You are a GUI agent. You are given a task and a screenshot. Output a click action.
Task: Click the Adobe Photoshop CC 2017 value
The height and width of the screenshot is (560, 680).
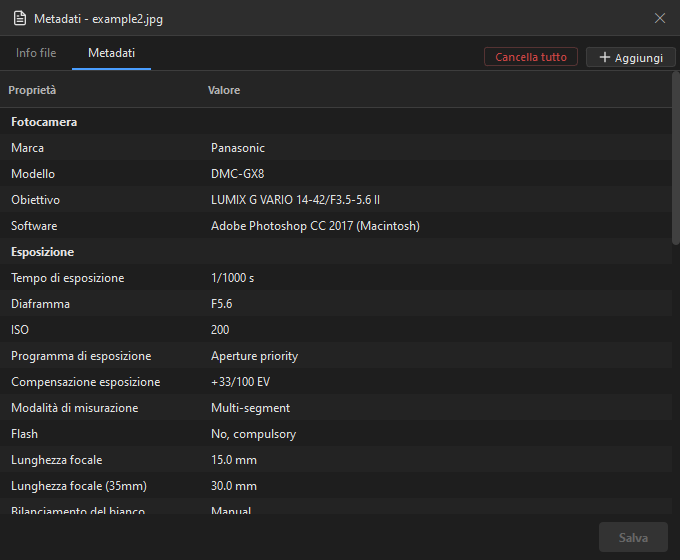(315, 226)
